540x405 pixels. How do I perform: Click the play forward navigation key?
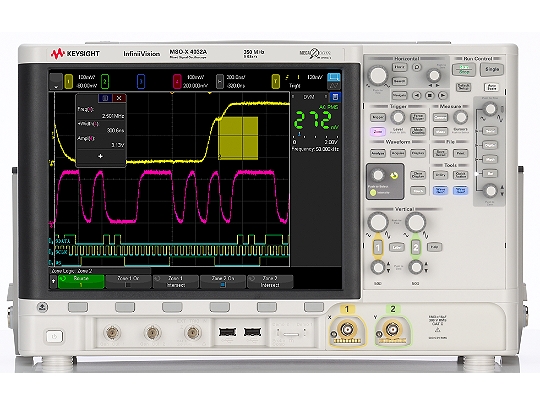tap(443, 95)
